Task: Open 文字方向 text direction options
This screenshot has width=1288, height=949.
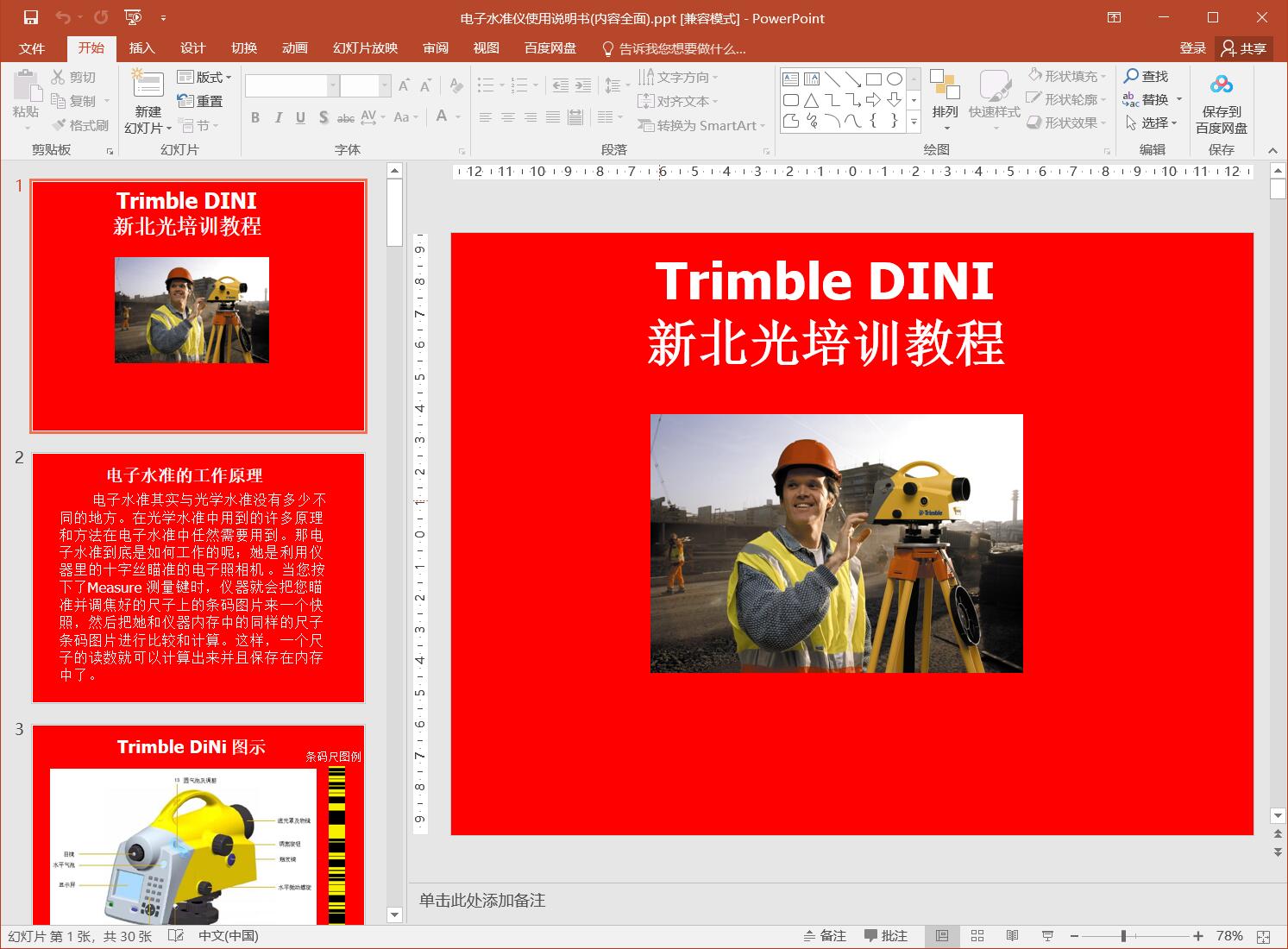Action: click(x=679, y=77)
